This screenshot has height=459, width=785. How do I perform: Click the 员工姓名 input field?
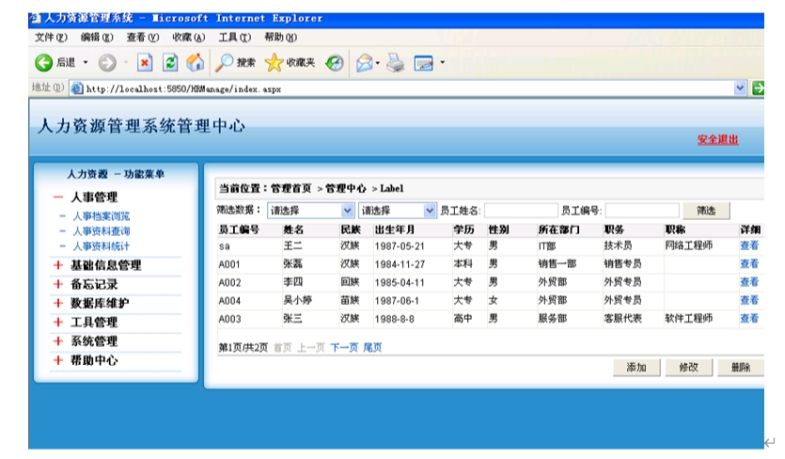click(521, 211)
